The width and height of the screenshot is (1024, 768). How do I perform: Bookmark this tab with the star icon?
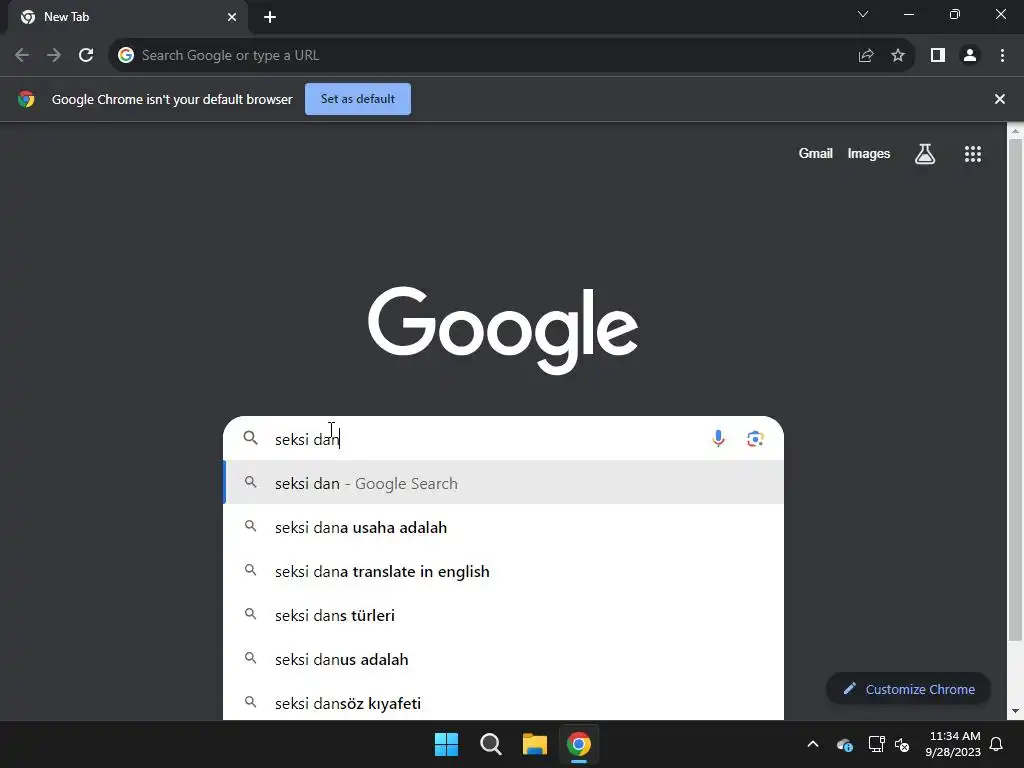click(x=898, y=56)
